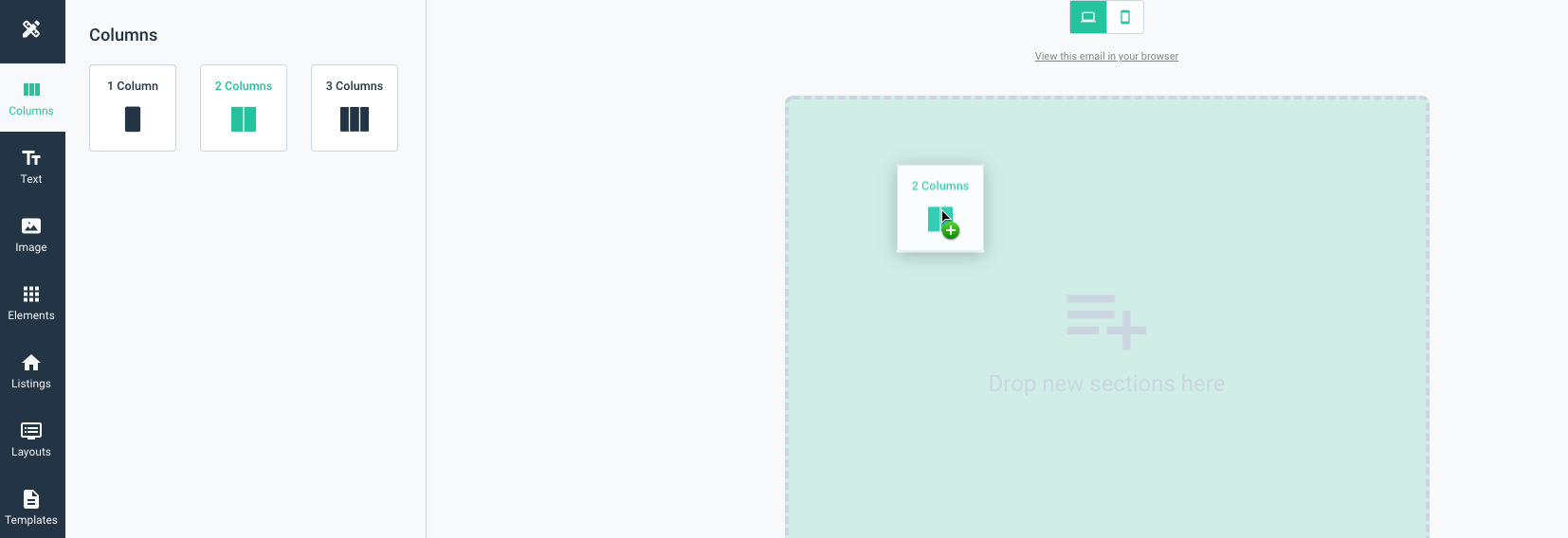
Task: Click the 'Drop new sections here' area
Action: pyautogui.click(x=1106, y=384)
